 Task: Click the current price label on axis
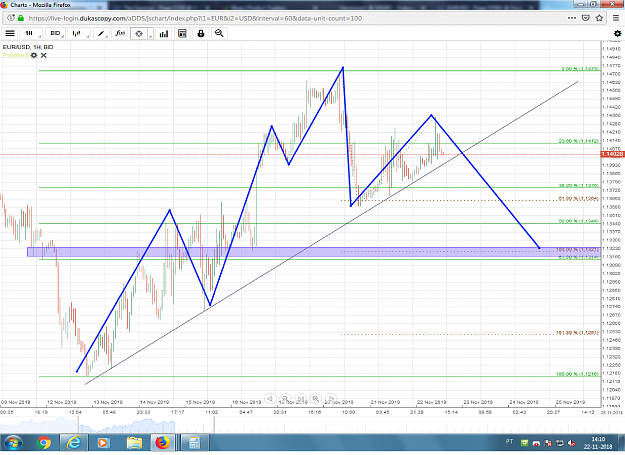[x=612, y=154]
